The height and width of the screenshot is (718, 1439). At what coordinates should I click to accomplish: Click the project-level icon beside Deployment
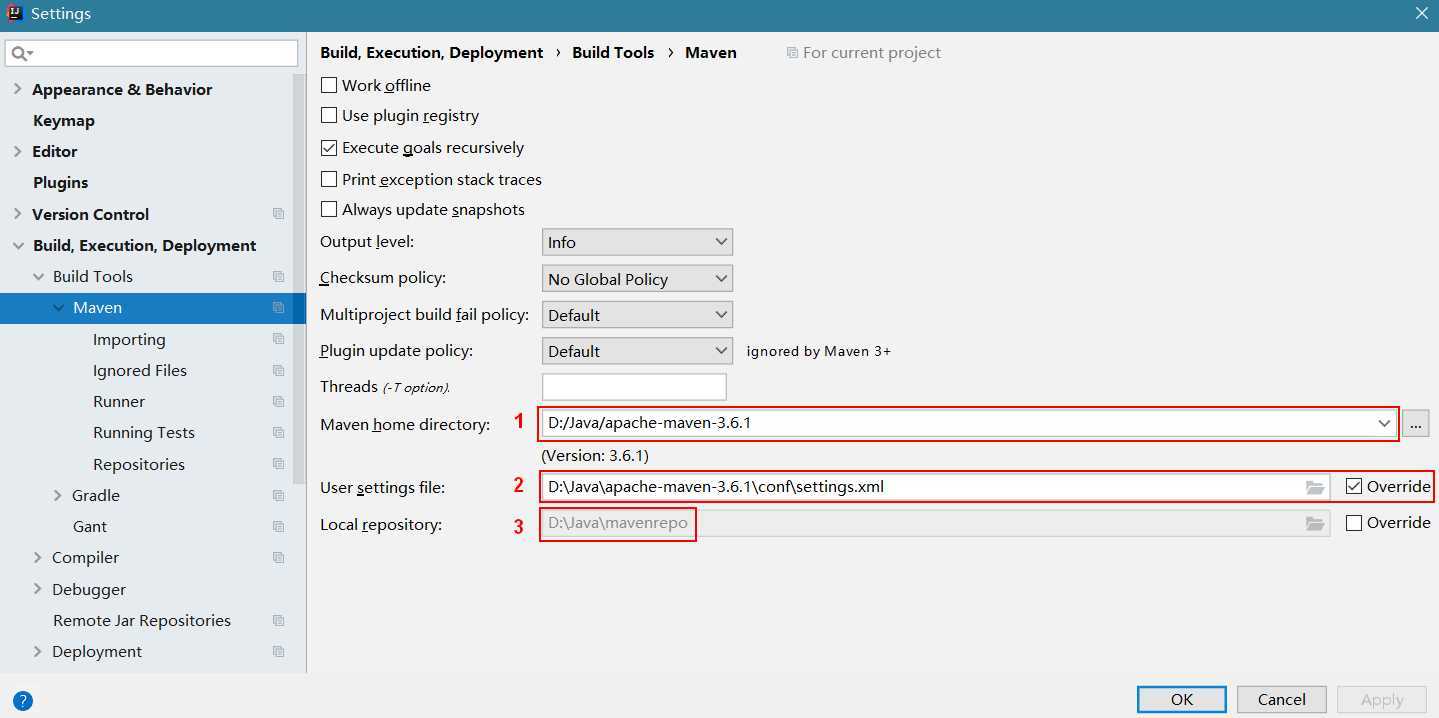click(278, 651)
